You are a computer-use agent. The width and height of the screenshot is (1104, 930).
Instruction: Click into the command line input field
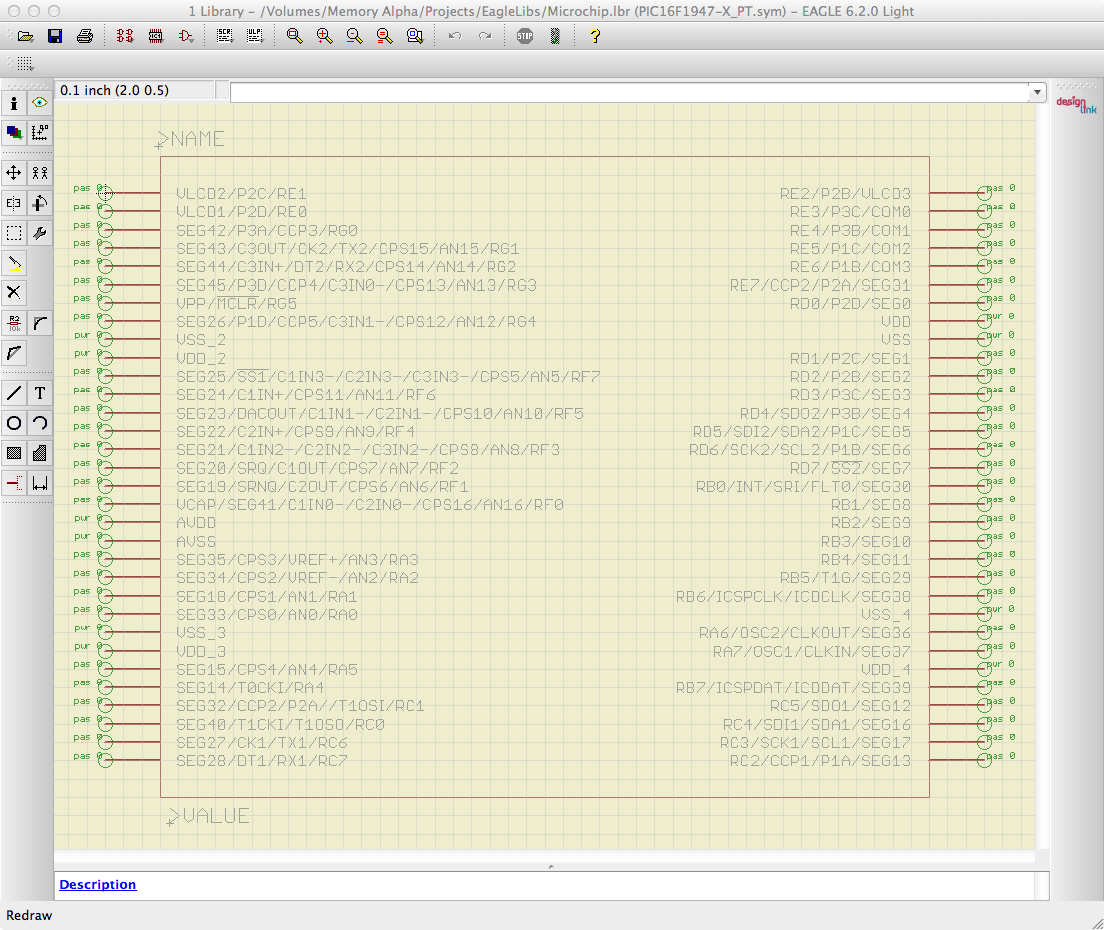(x=630, y=92)
